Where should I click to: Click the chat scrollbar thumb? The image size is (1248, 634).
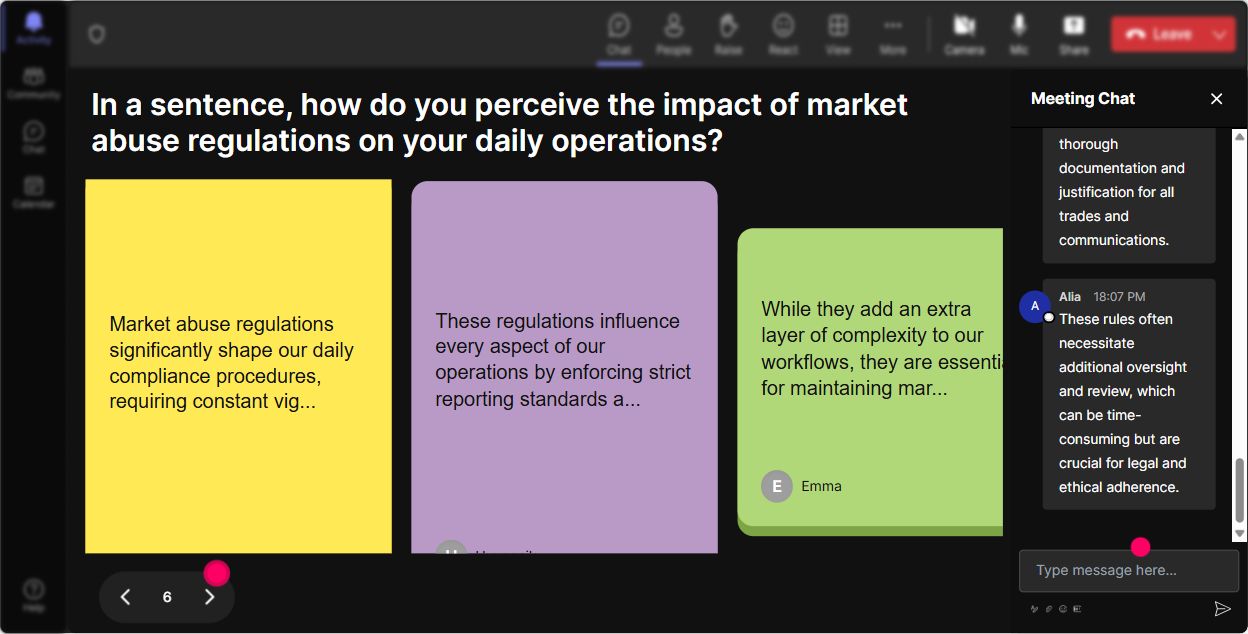pyautogui.click(x=1240, y=490)
